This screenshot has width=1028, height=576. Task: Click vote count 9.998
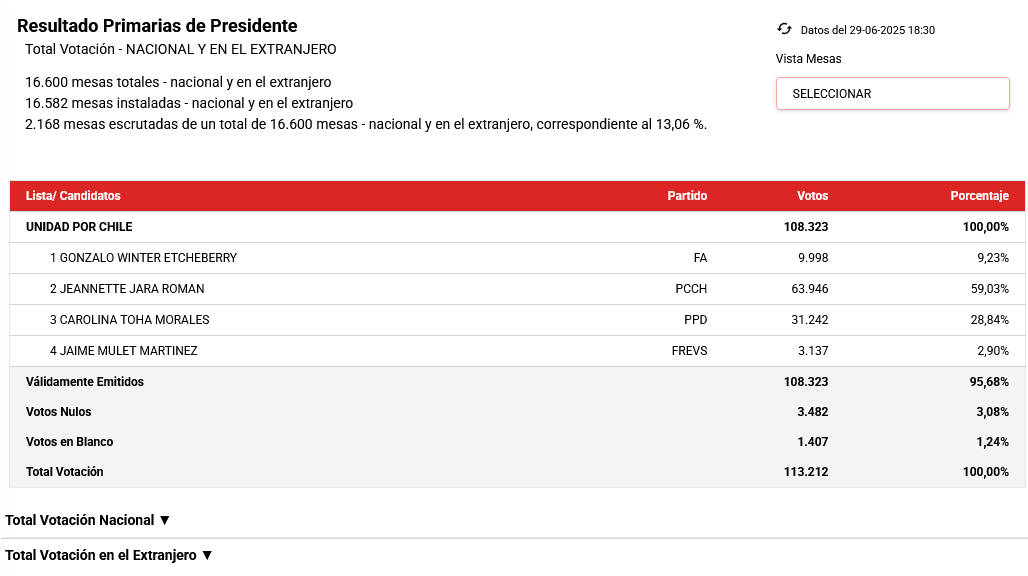click(x=813, y=258)
